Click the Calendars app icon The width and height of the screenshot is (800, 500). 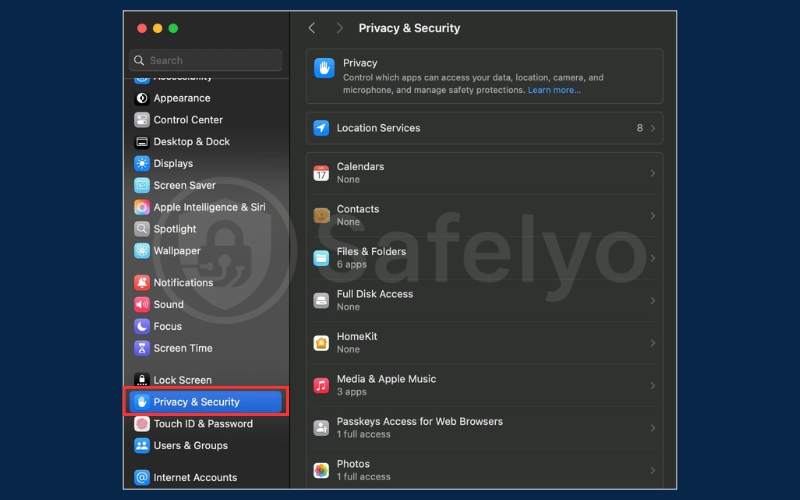tap(321, 173)
